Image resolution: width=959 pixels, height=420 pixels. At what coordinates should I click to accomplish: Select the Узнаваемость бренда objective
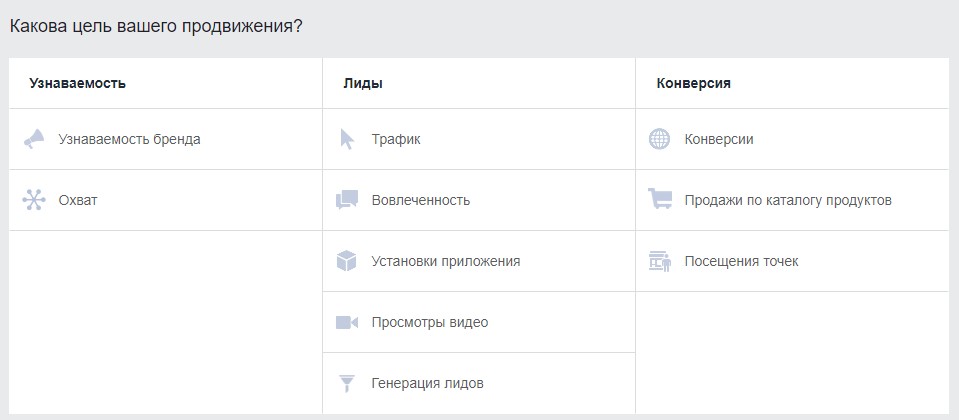[130, 139]
